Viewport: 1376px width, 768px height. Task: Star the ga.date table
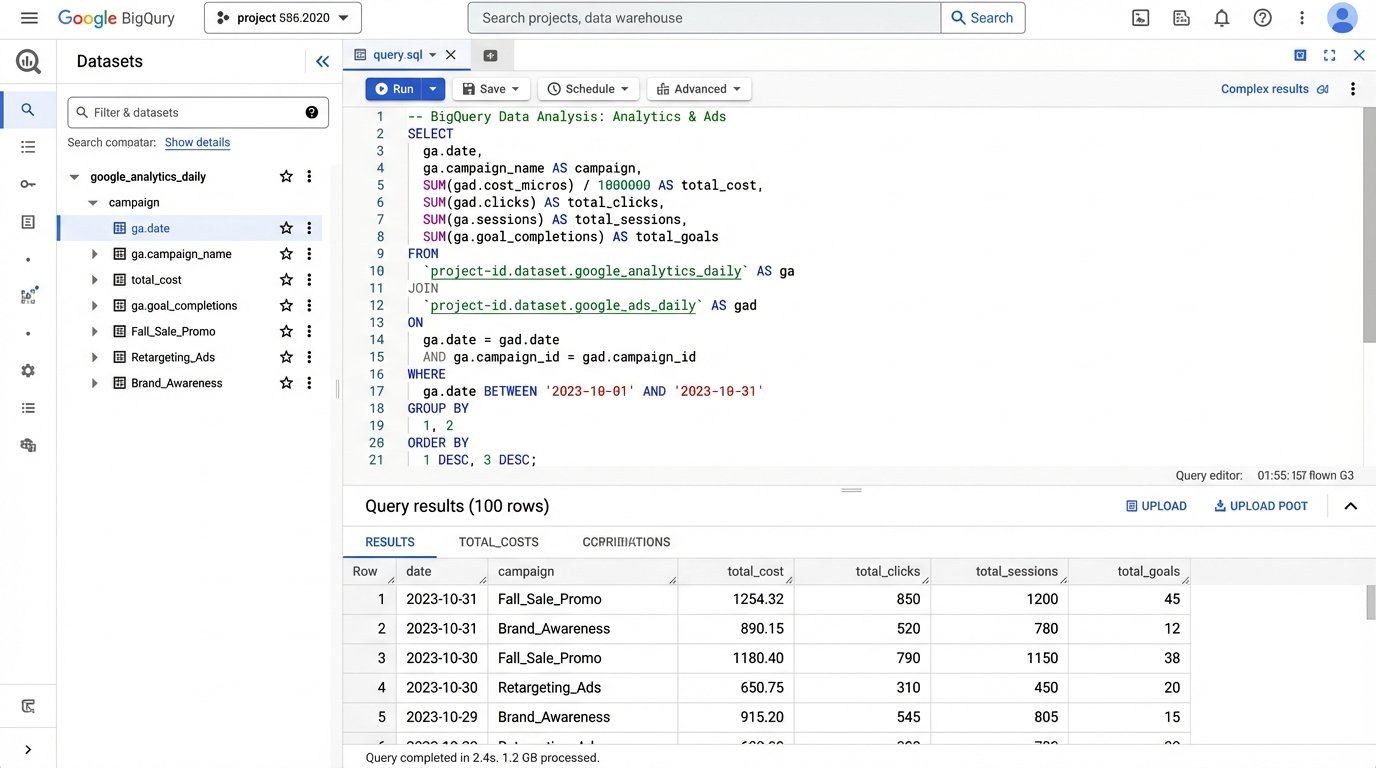[x=285, y=227]
